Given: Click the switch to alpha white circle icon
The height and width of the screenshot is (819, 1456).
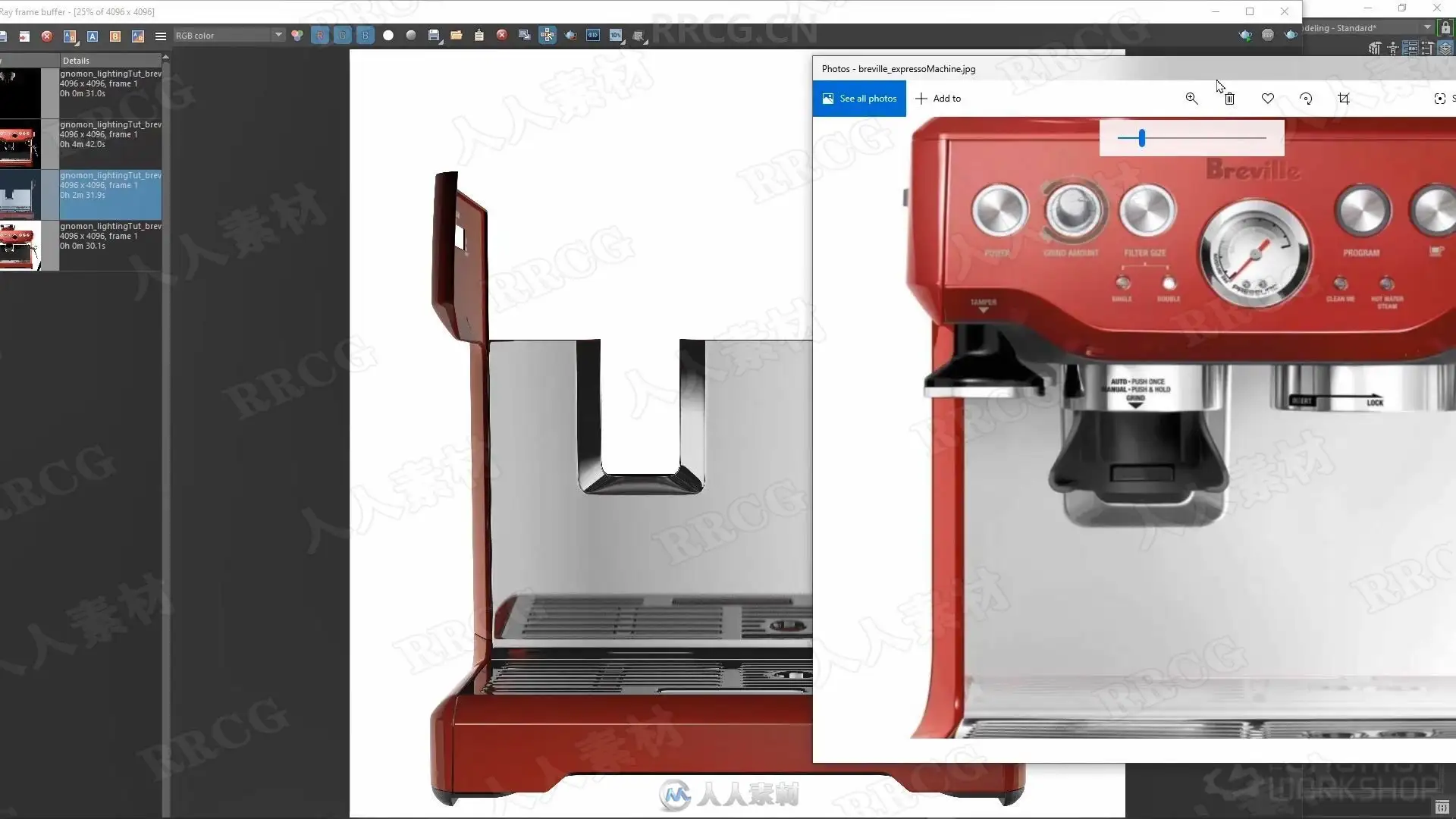Looking at the screenshot, I should [388, 36].
